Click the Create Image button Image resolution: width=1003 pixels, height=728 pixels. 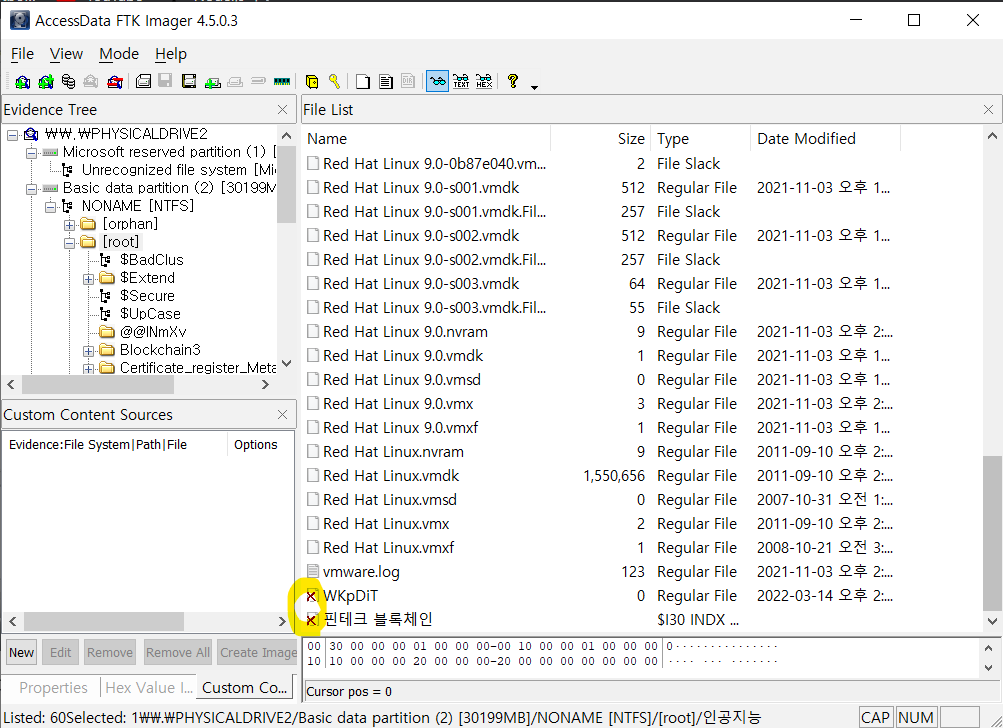coord(258,653)
